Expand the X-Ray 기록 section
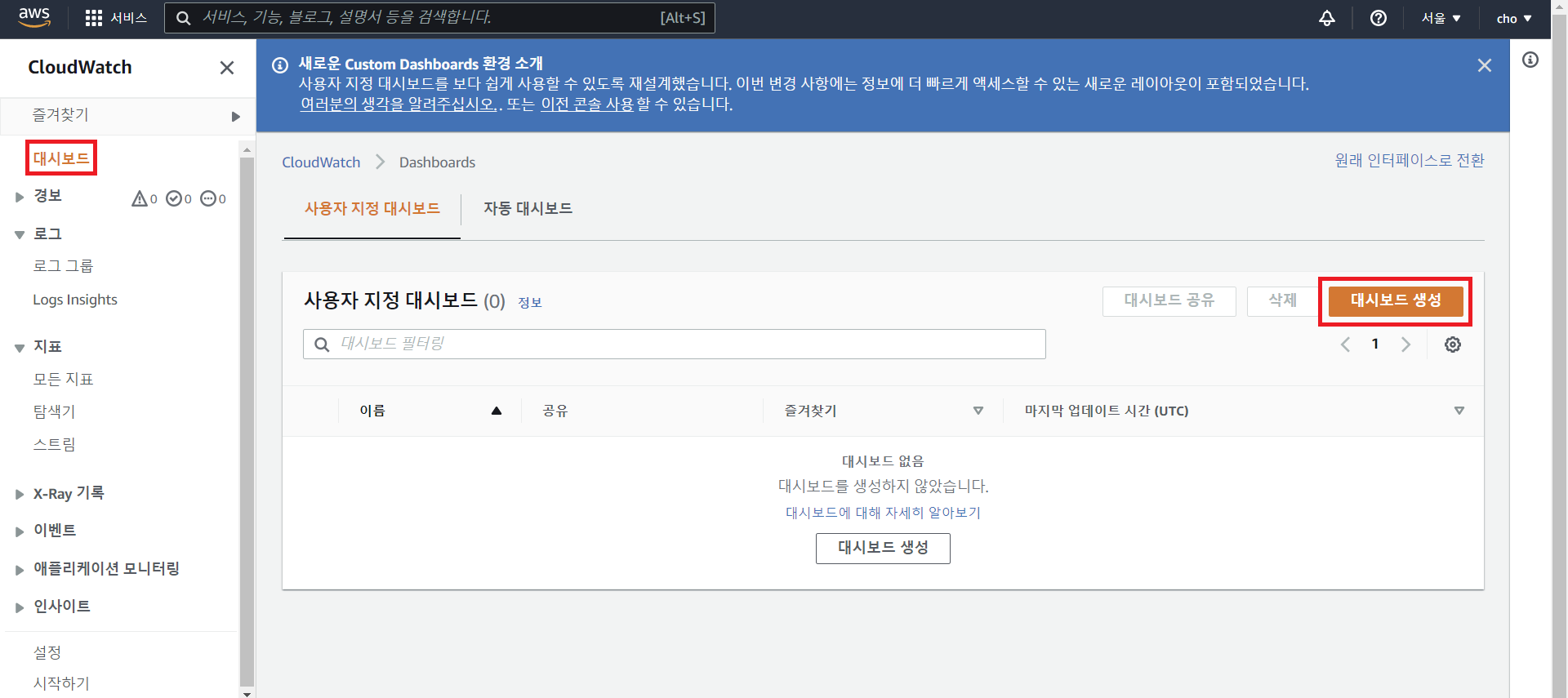Screen dimensions: 1568x698 click(x=19, y=494)
